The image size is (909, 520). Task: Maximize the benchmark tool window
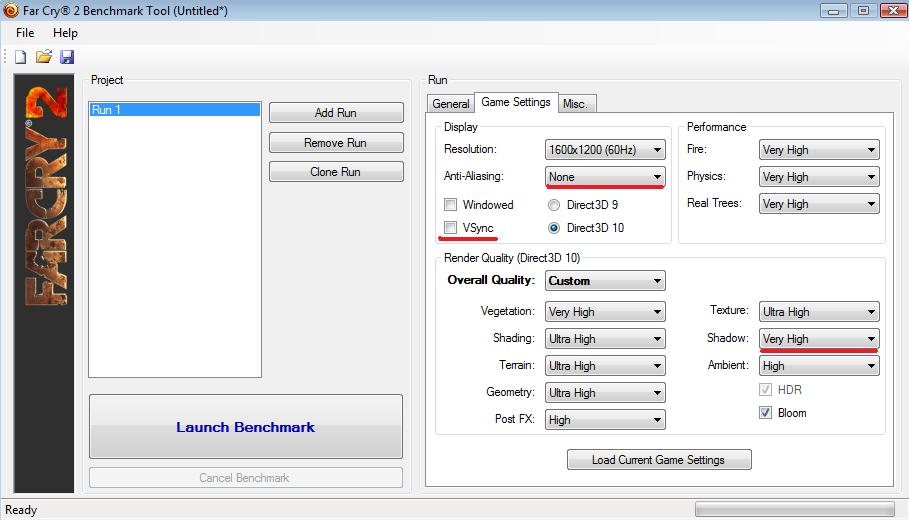click(863, 10)
